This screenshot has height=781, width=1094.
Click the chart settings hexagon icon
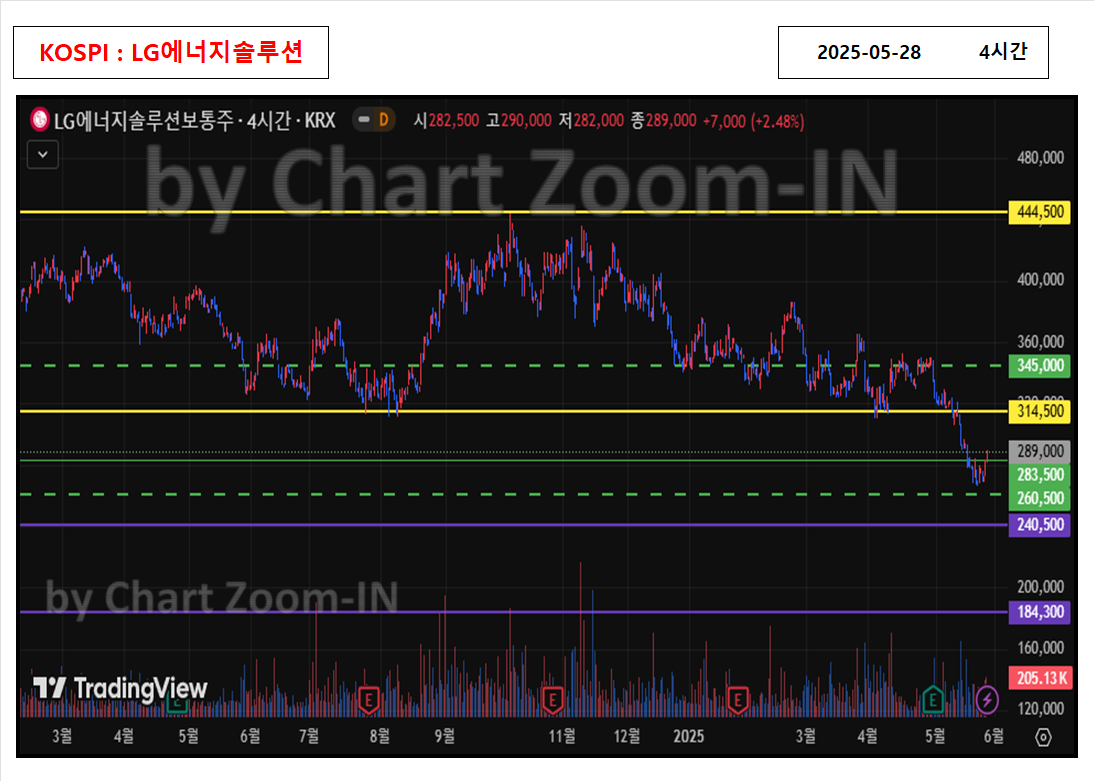(1043, 737)
